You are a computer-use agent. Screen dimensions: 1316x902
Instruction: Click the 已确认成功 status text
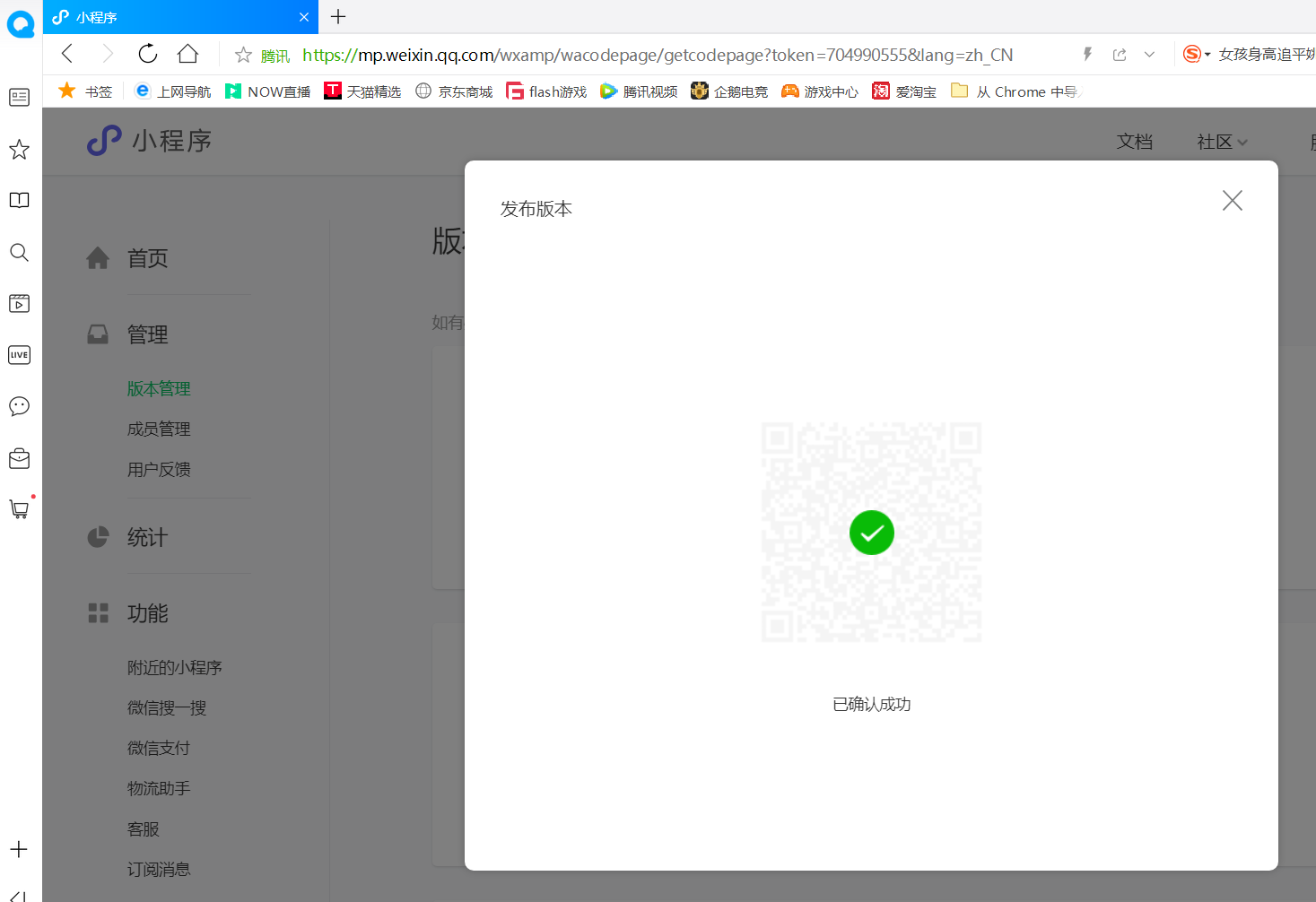(872, 704)
